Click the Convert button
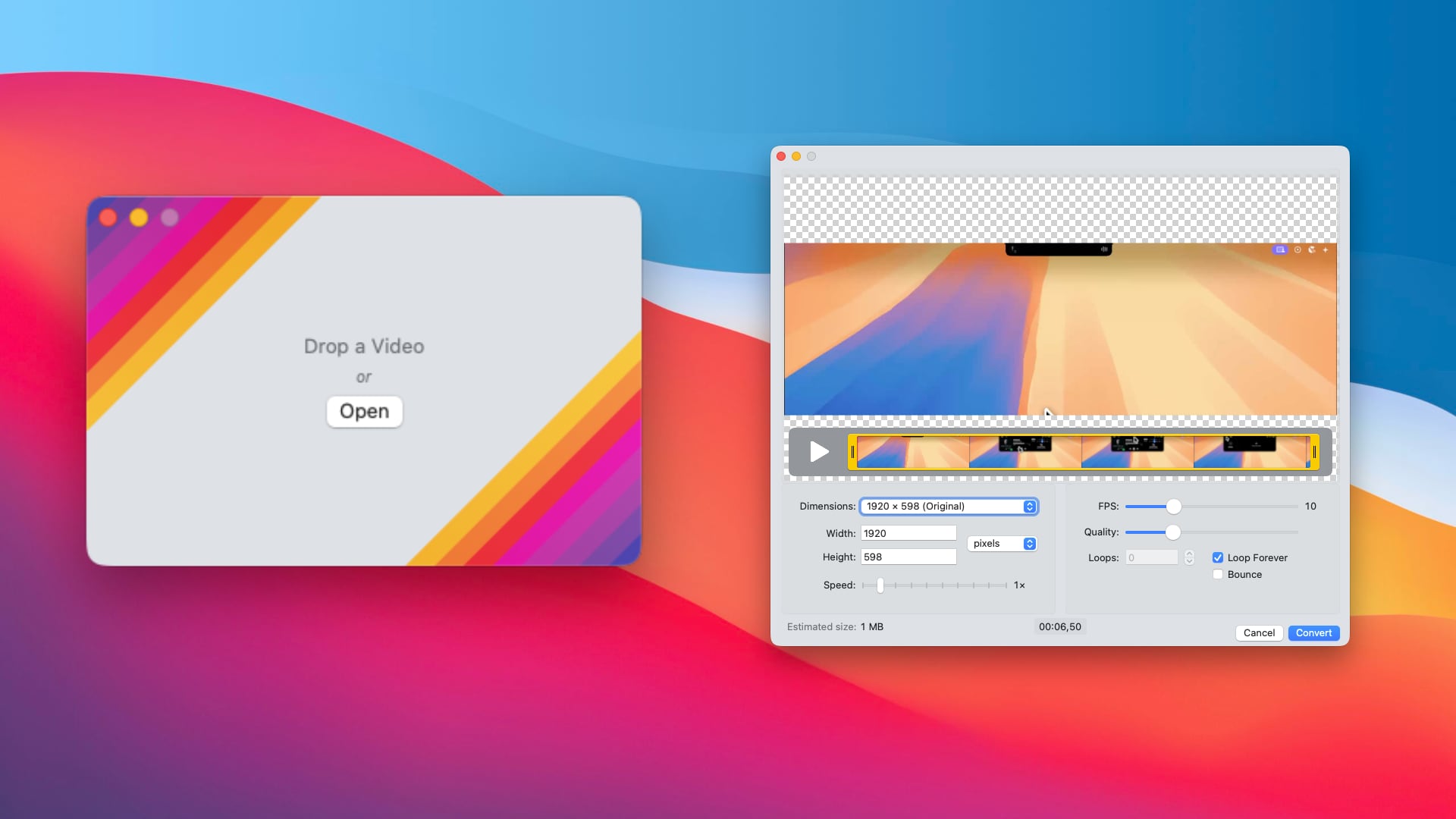 click(x=1313, y=633)
